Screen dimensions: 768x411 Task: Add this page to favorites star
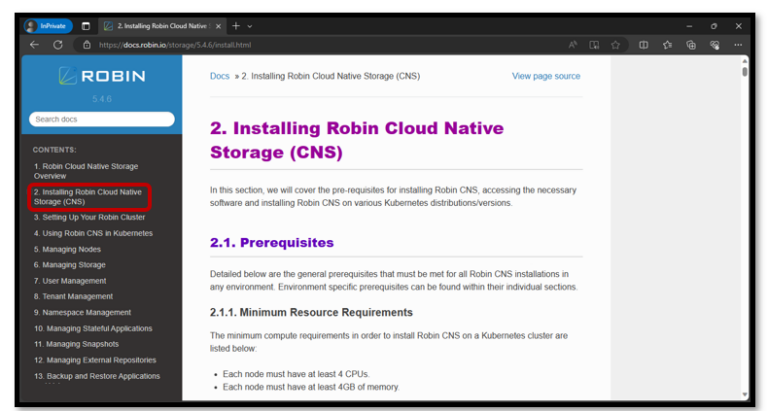[x=616, y=45]
